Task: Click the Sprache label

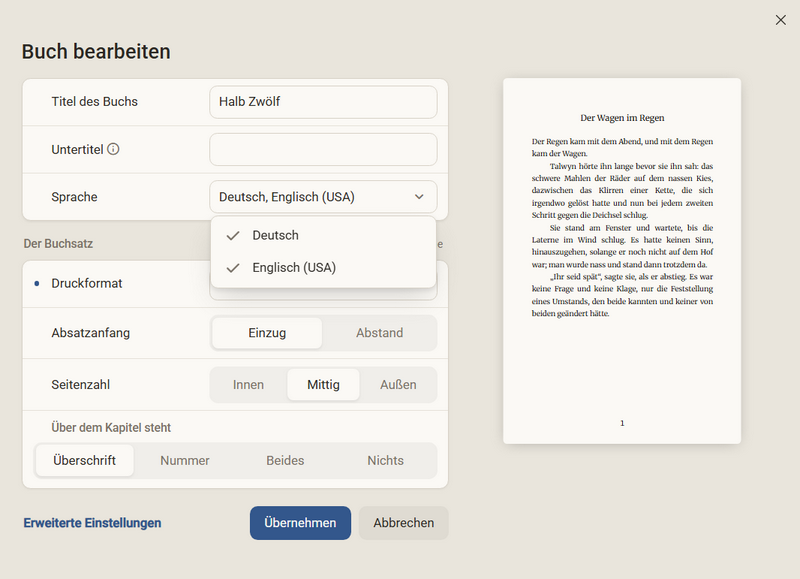Action: 74,197
